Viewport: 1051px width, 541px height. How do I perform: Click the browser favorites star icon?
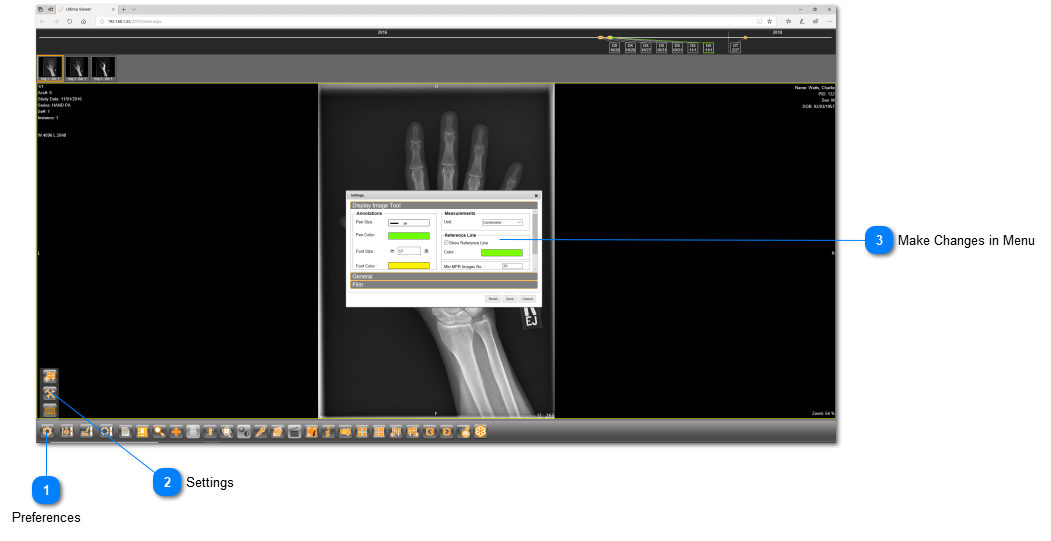(x=769, y=21)
